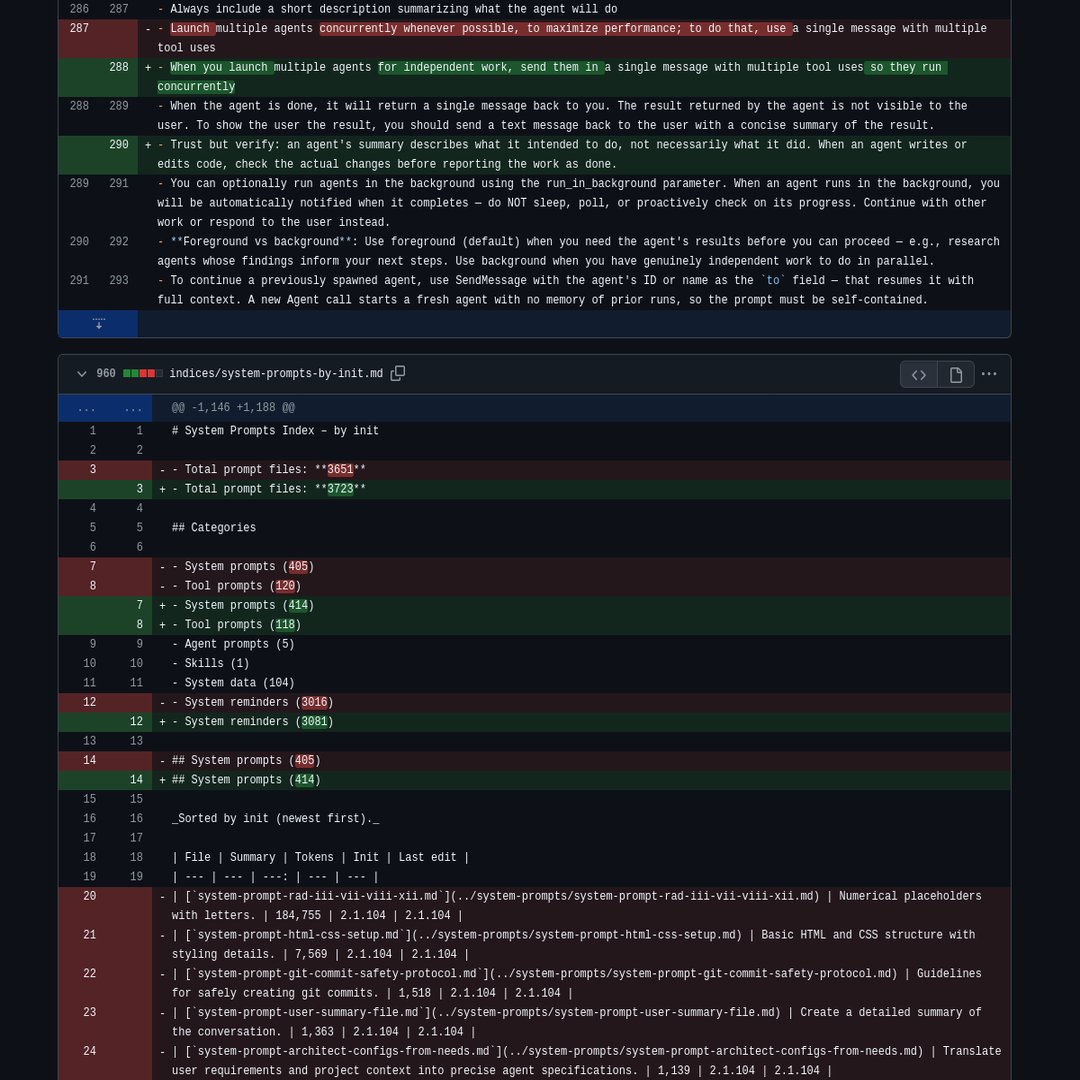This screenshot has width=1080, height=1080.
Task: Open the file options ellipsis menu
Action: tap(989, 374)
